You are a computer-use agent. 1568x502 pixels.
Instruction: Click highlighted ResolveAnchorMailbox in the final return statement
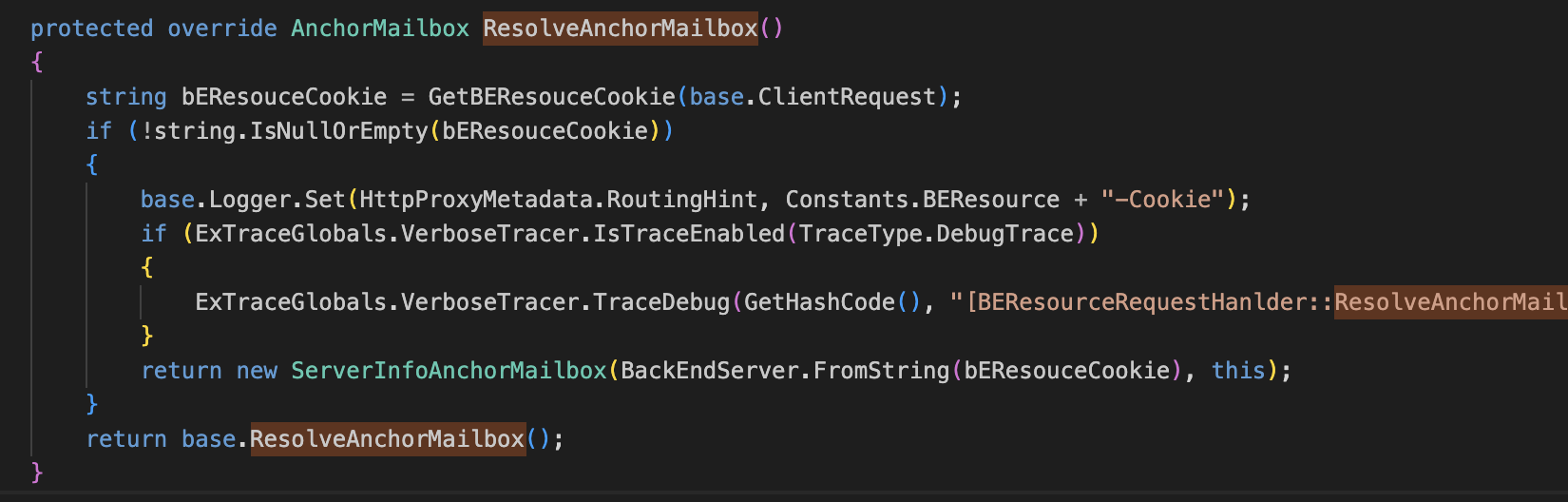click(x=387, y=439)
